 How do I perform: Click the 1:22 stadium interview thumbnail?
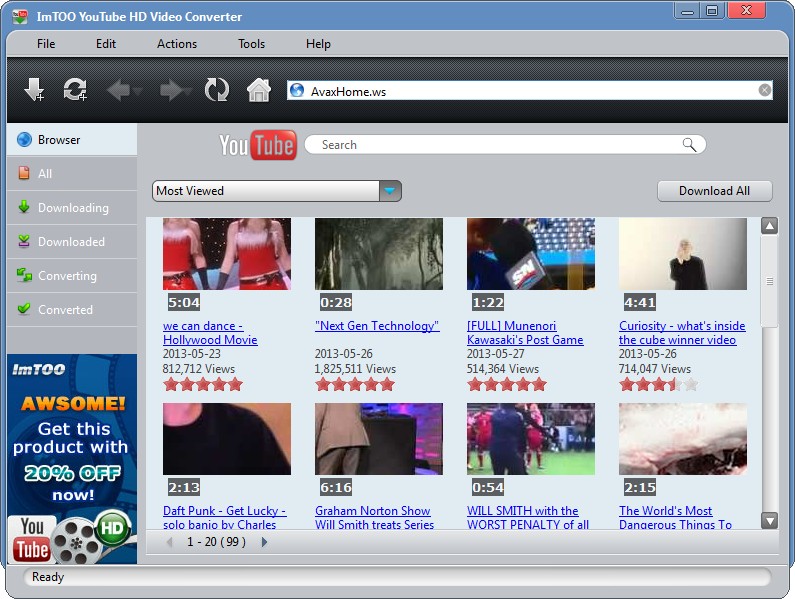point(531,254)
